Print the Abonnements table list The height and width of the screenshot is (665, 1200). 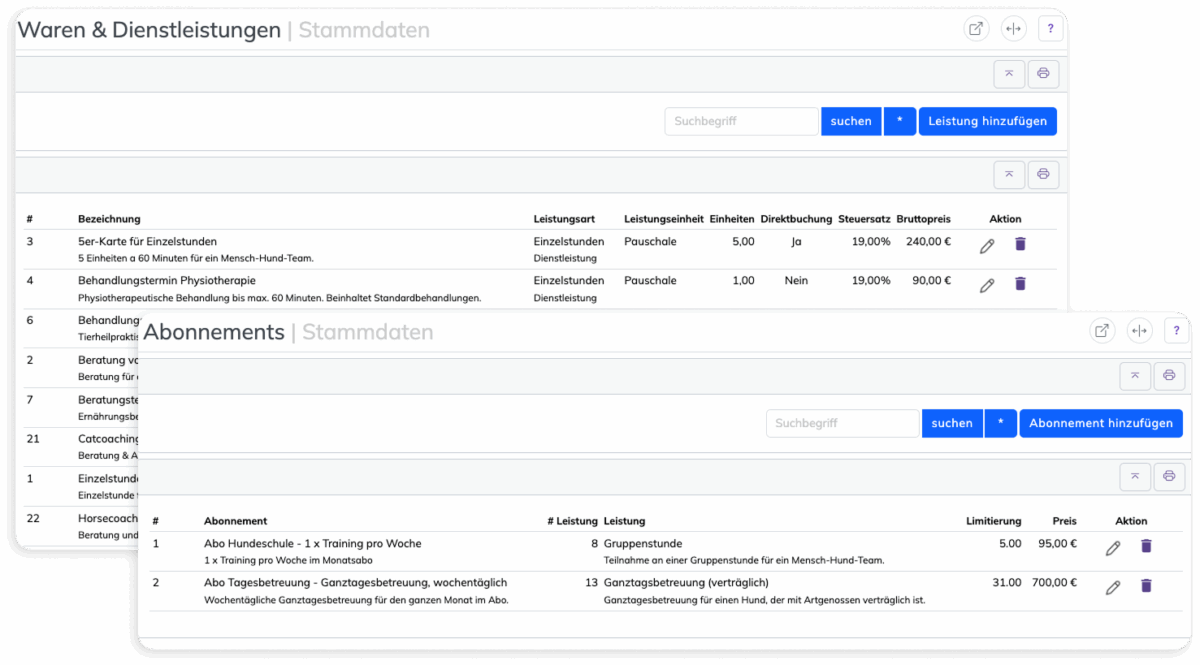point(1168,476)
